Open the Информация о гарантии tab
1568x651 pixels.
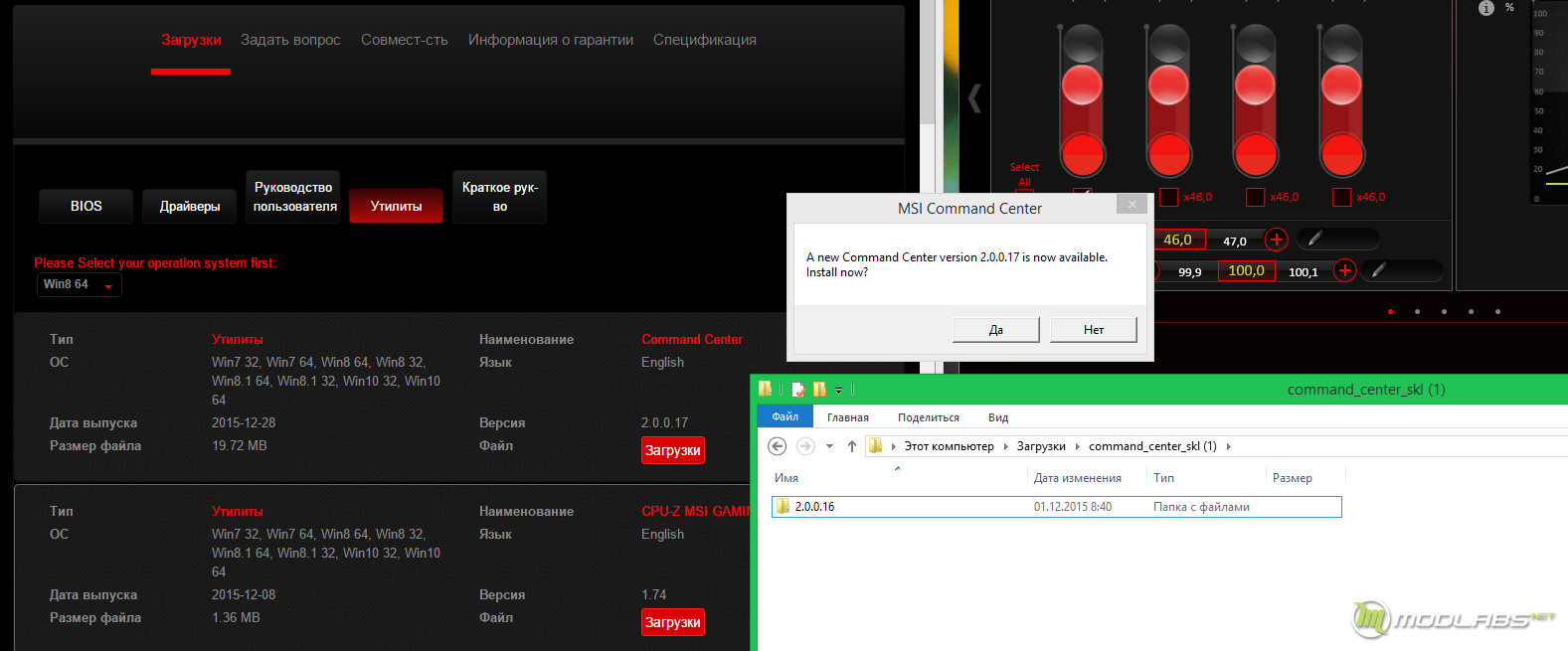[x=551, y=40]
